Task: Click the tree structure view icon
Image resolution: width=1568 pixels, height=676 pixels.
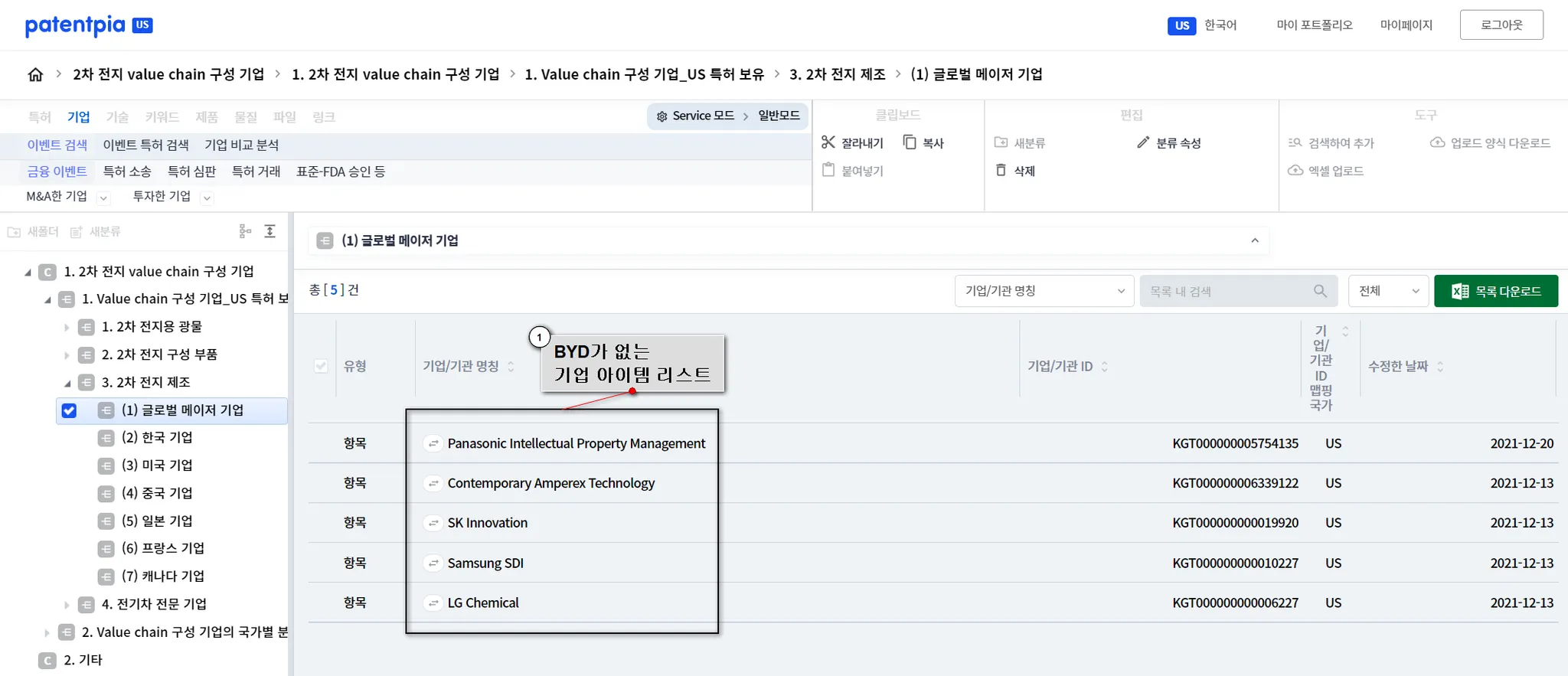Action: (x=245, y=231)
